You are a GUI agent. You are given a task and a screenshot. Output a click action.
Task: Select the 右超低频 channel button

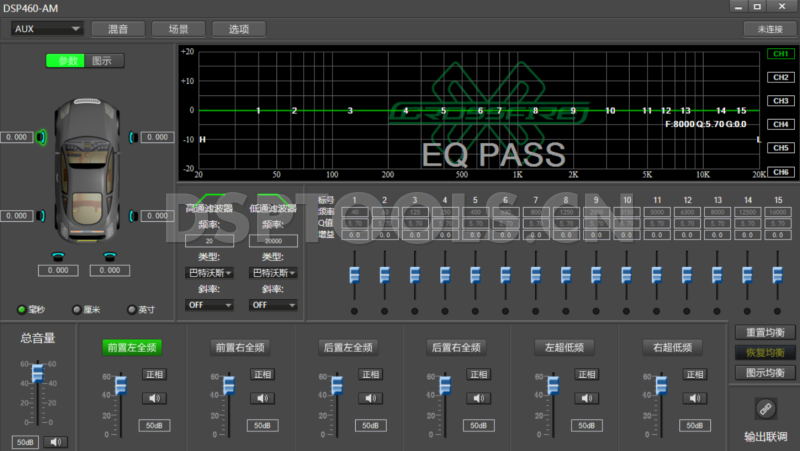672,347
